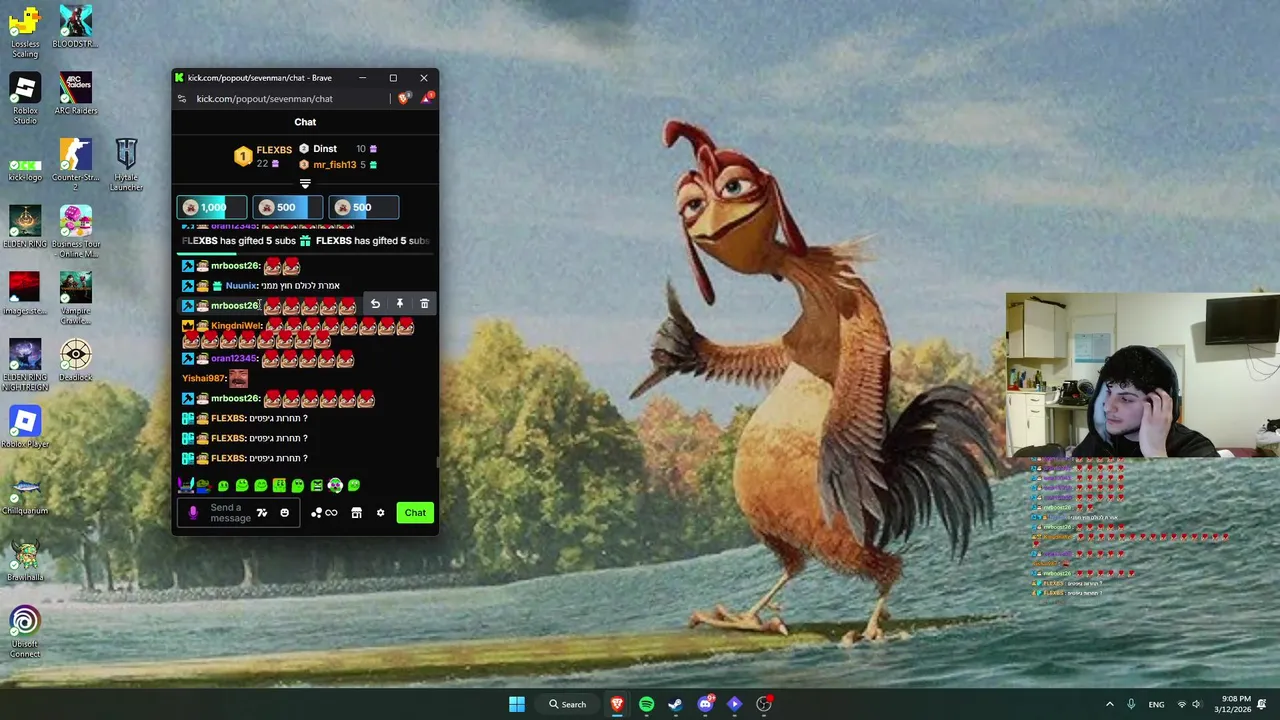Screen dimensions: 1280x720
Task: Open the taskbar Search box
Action: click(567, 704)
